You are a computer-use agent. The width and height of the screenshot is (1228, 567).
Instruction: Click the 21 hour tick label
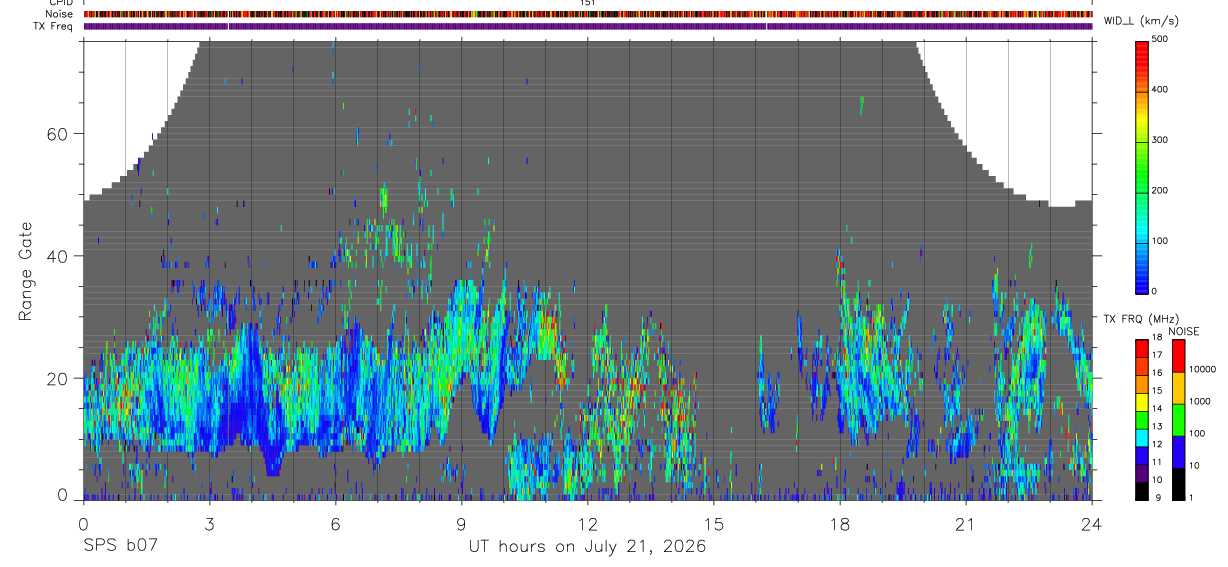coord(966,524)
